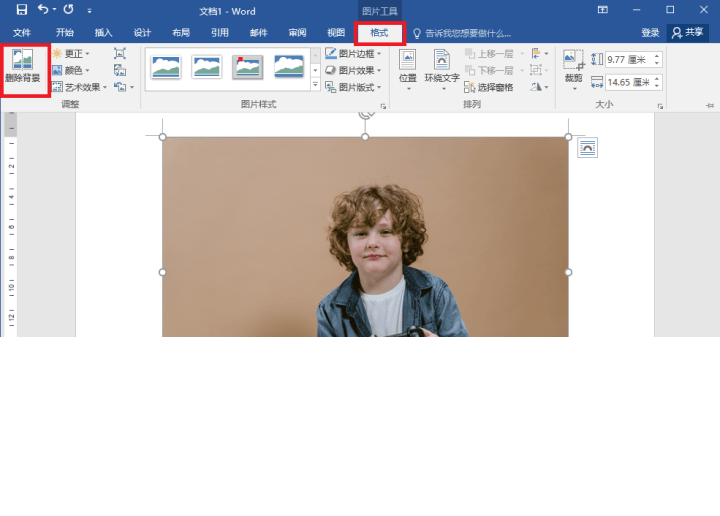Switch to the 邮件 mailings tab

coord(259,33)
